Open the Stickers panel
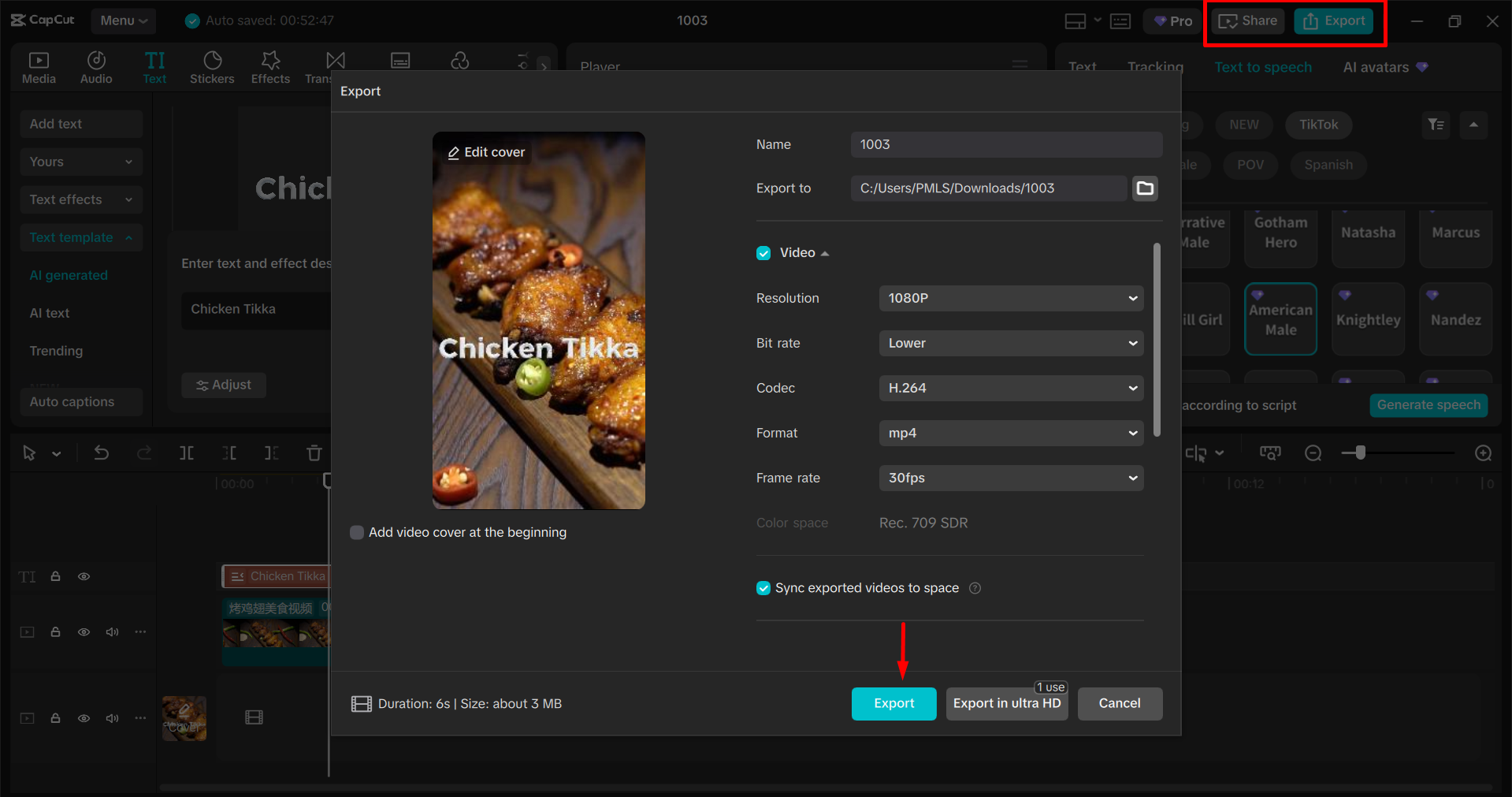1512x797 pixels. click(x=211, y=66)
